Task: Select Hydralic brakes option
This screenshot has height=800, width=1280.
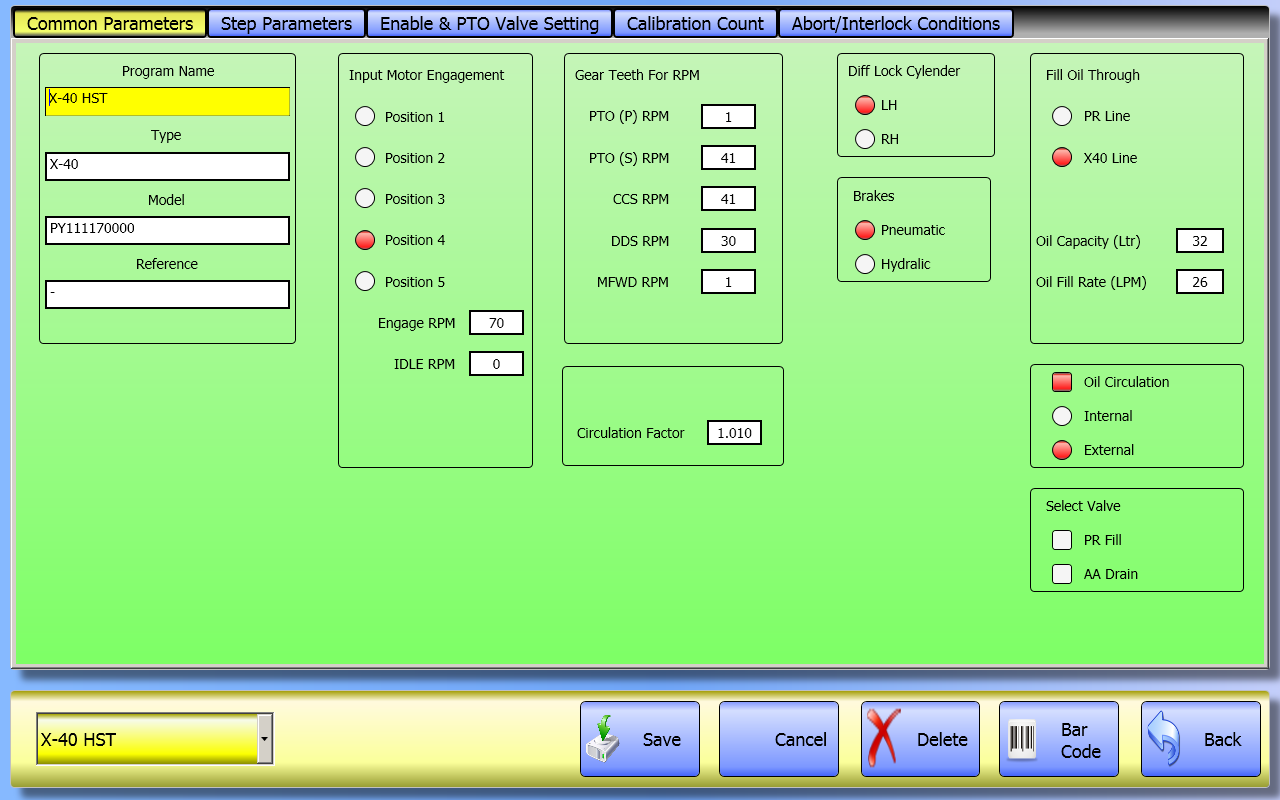Action: click(x=865, y=264)
